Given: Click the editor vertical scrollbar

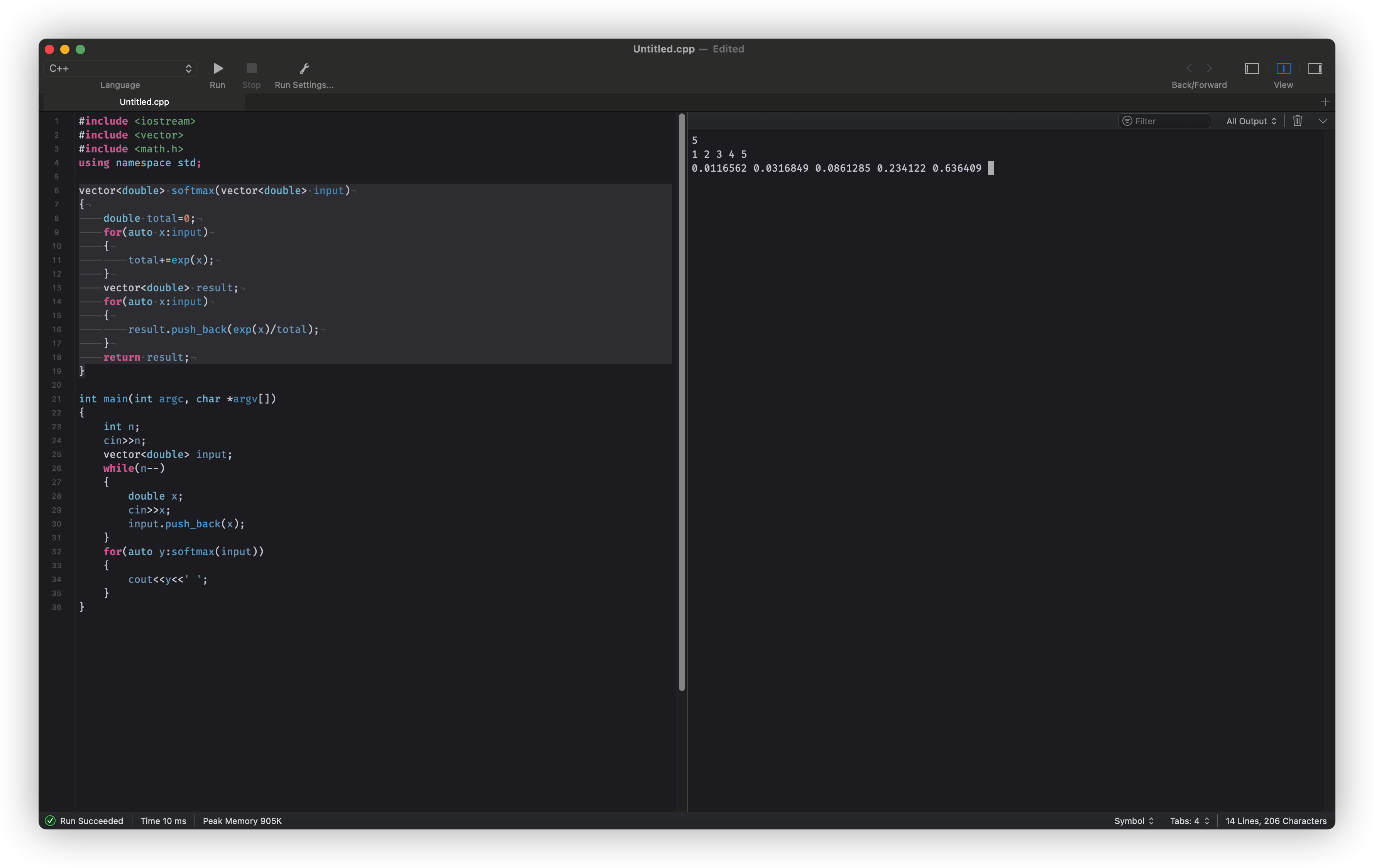Looking at the screenshot, I should [x=681, y=402].
